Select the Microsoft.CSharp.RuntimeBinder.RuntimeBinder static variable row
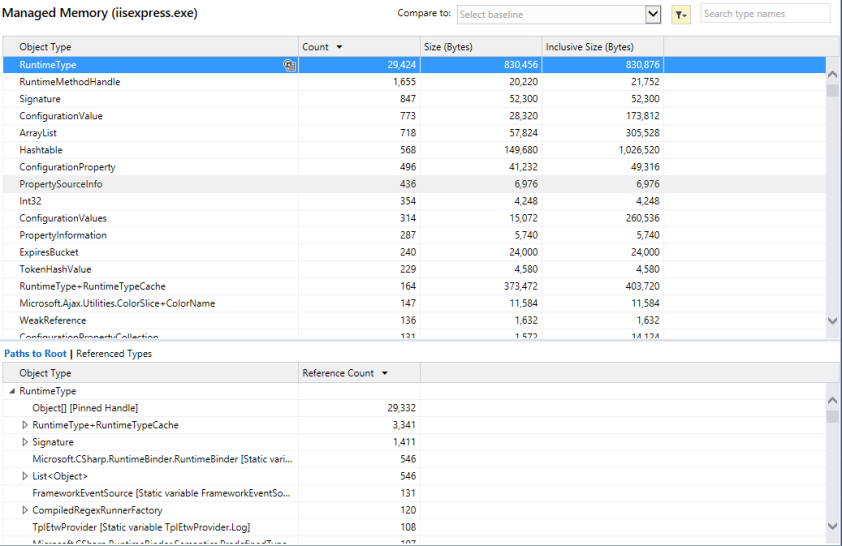 pyautogui.click(x=414, y=459)
